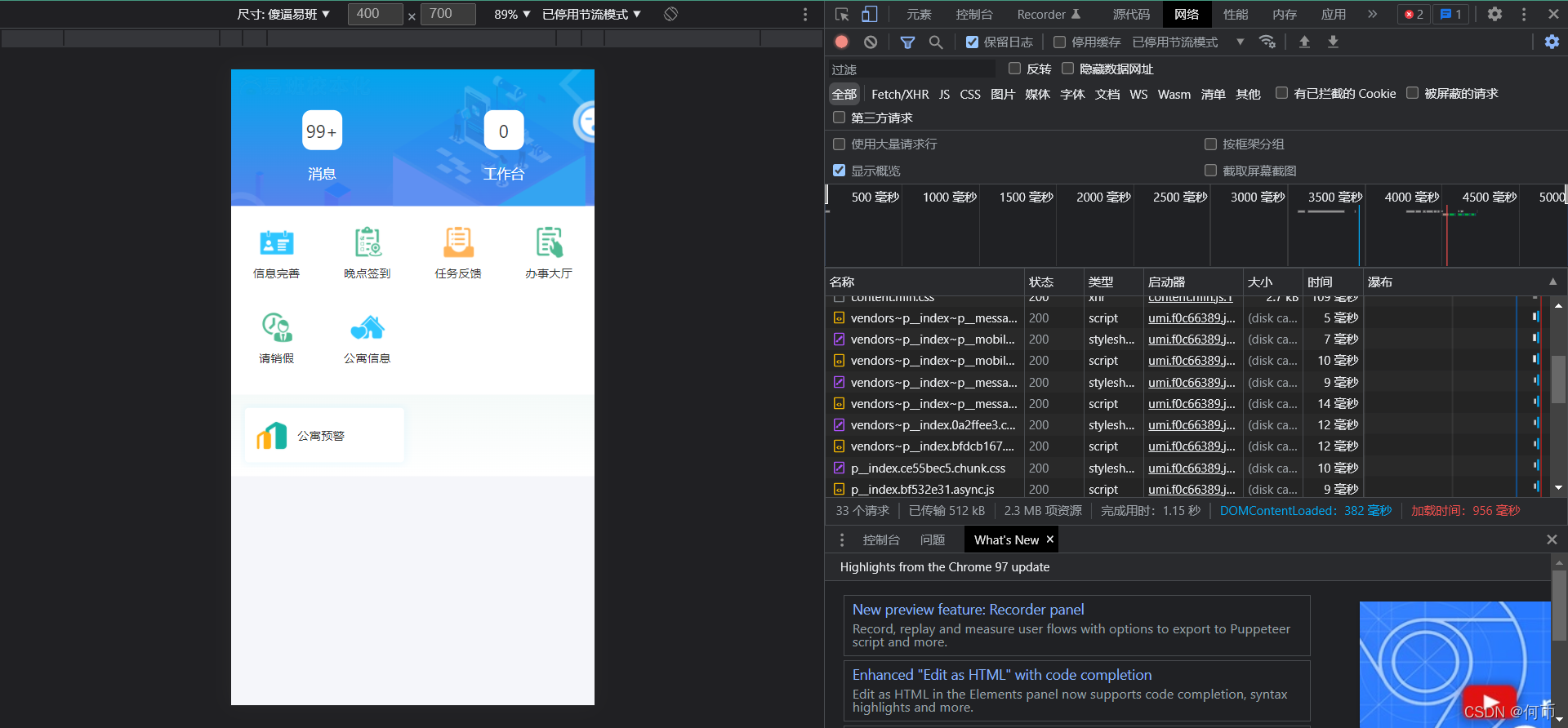Click the network 过滤 filter input
Image resolution: width=1568 pixels, height=728 pixels.
coord(912,69)
